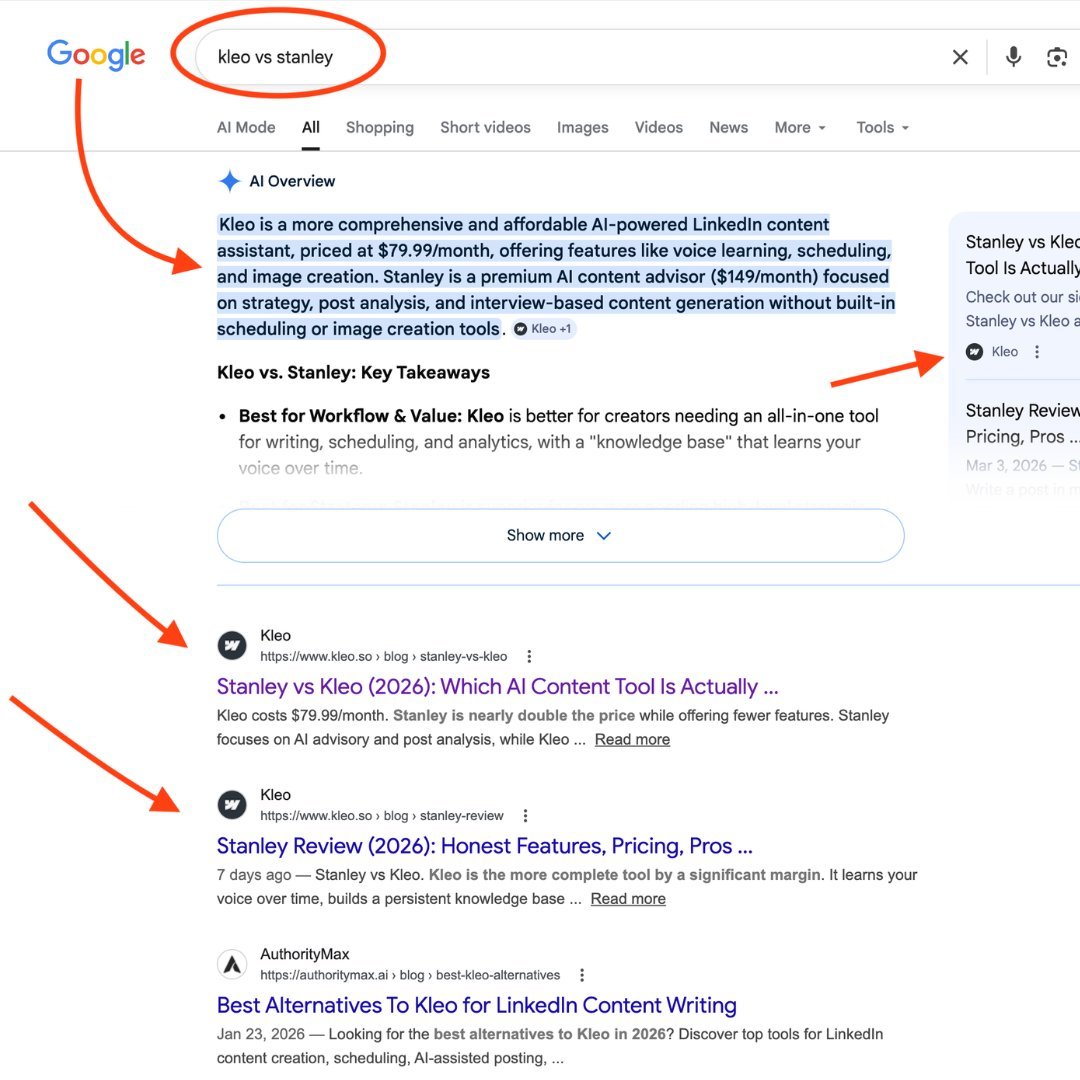Click the 'AI Overview' label text
Viewport: 1080px width, 1080px height.
tap(292, 181)
